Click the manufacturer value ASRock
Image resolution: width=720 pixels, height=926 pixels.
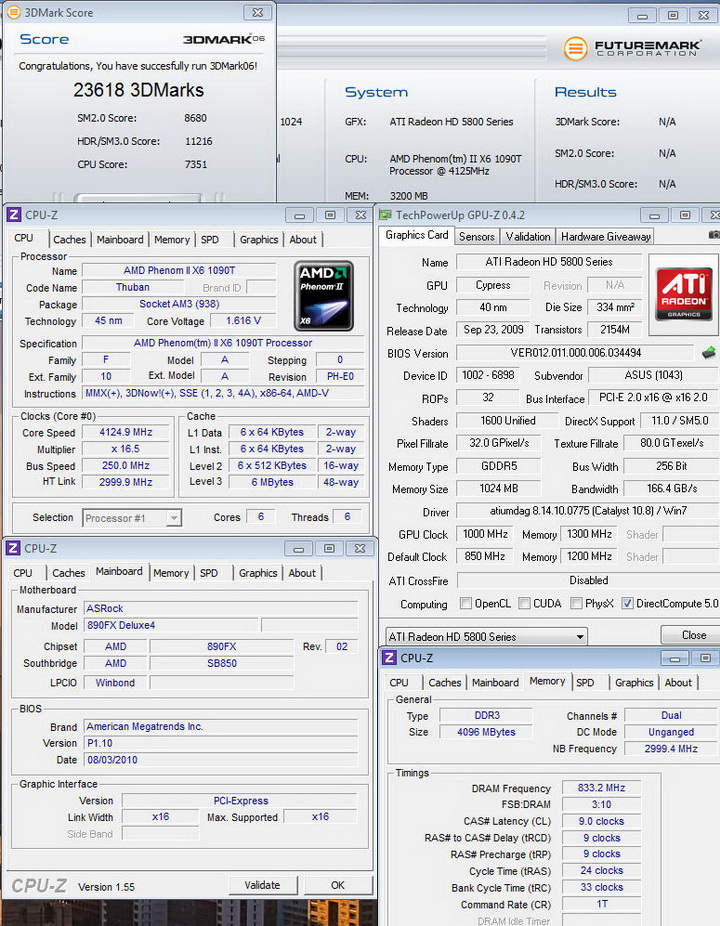pos(221,608)
